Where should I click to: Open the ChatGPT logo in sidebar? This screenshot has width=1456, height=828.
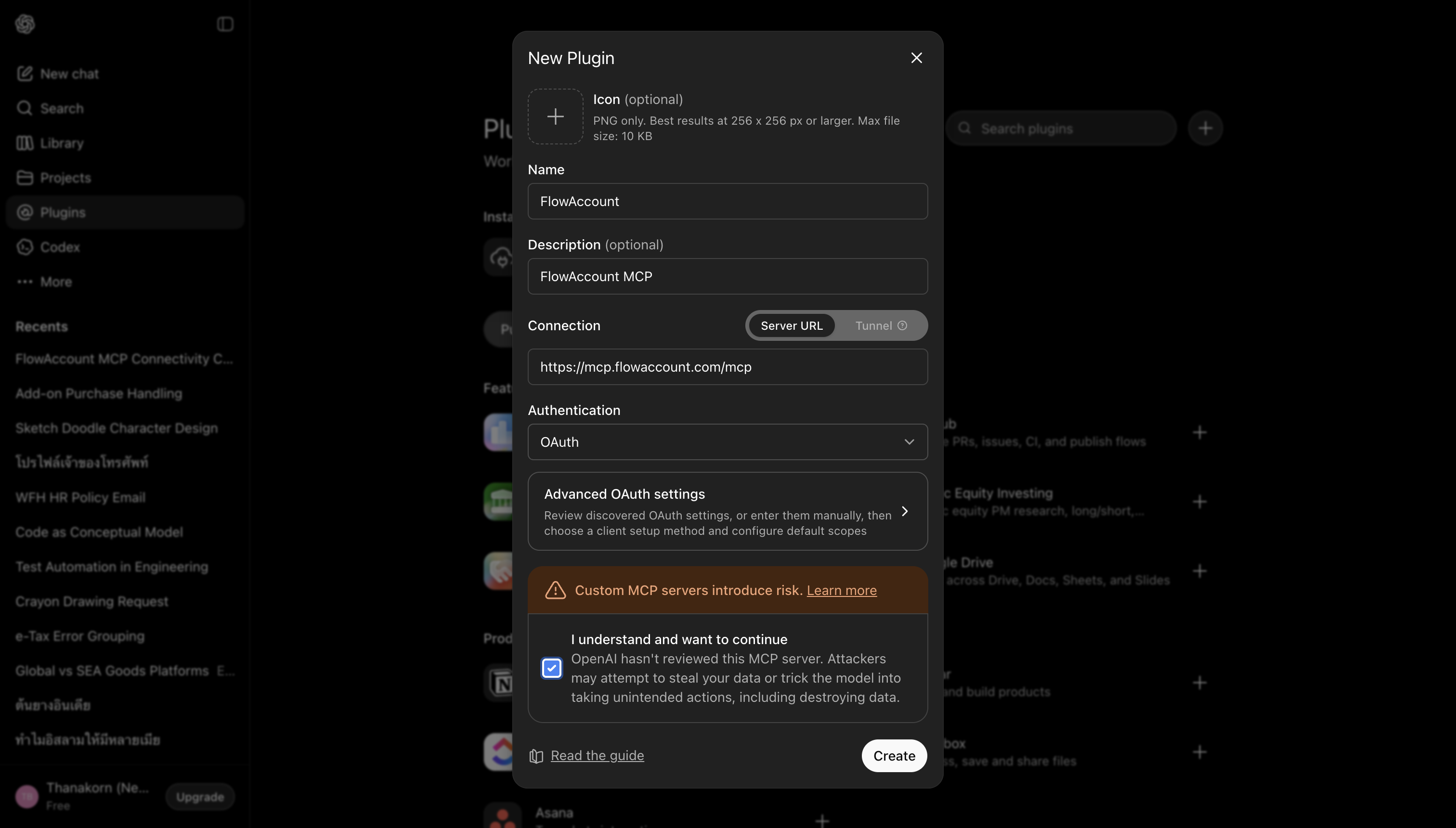click(x=25, y=24)
